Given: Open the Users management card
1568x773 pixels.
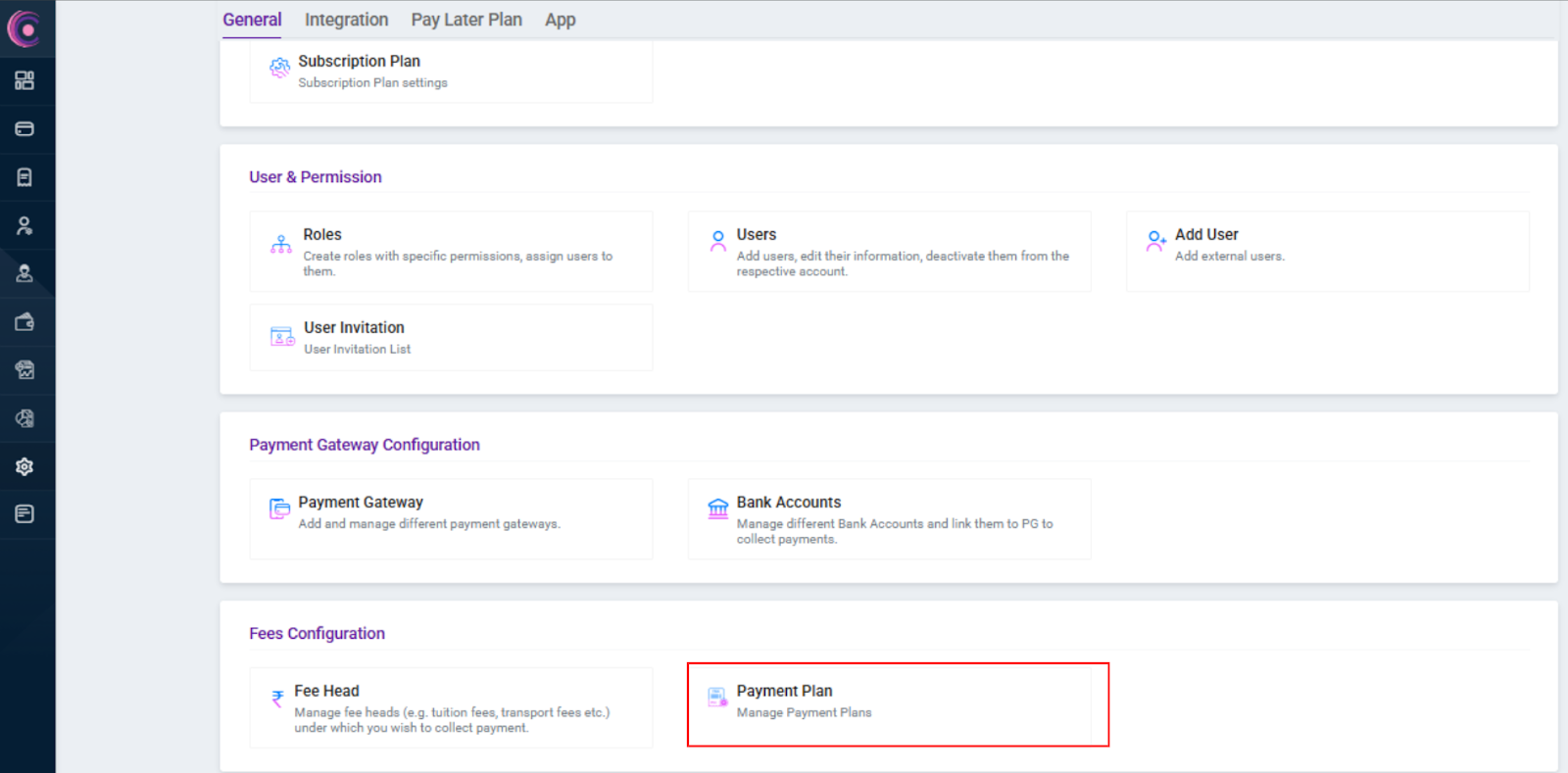Looking at the screenshot, I should 889,252.
